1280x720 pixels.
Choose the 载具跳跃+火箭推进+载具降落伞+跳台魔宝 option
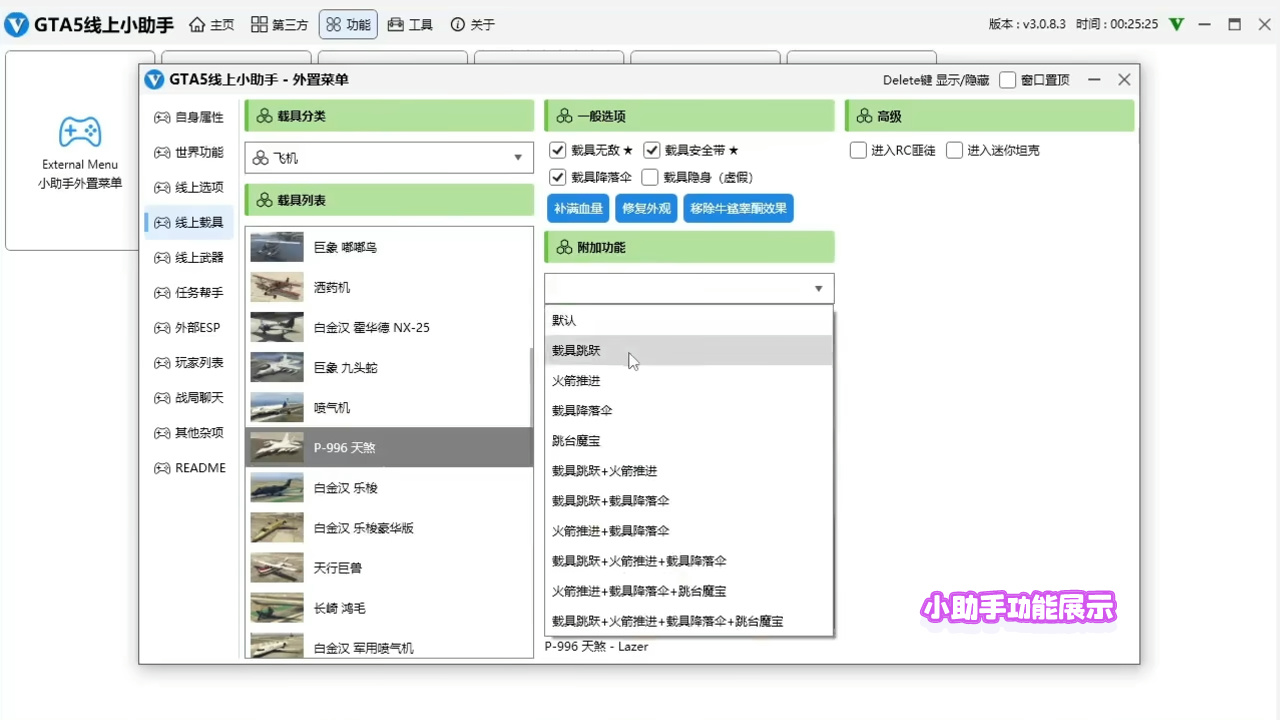pos(689,620)
